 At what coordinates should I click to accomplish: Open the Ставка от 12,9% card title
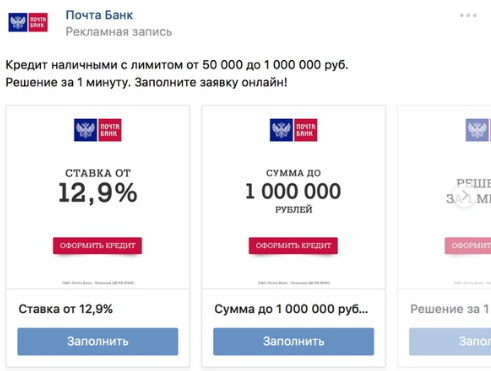point(66,309)
